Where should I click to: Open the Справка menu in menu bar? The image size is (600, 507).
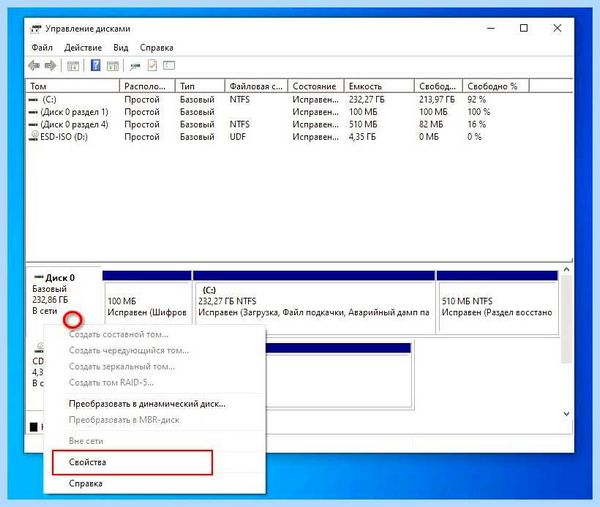[157, 47]
